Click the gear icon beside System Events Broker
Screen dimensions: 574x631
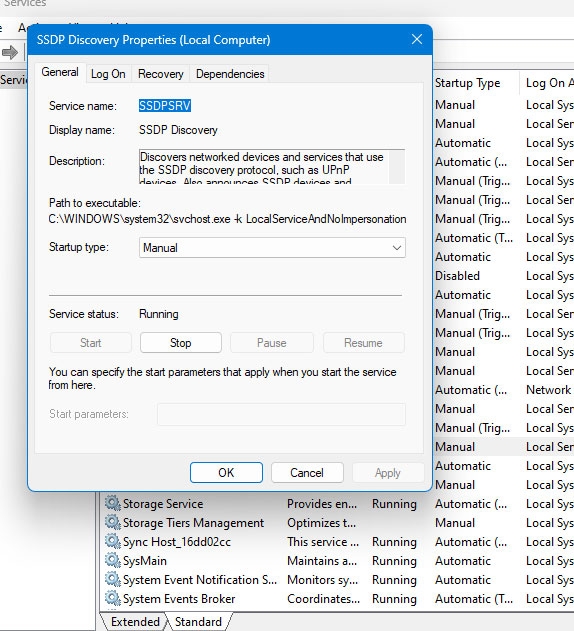tap(112, 598)
